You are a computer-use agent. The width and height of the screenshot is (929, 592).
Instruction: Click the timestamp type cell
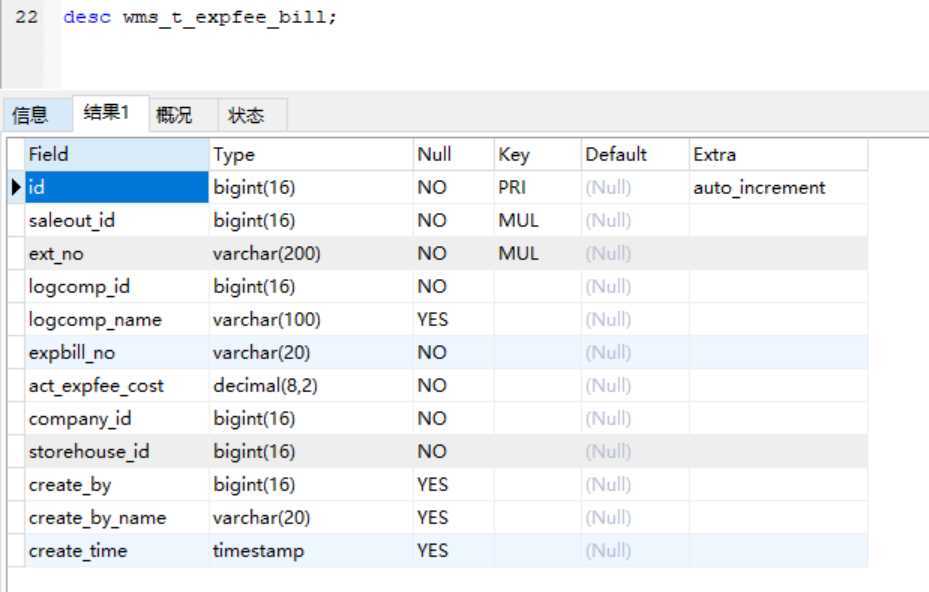[311, 551]
